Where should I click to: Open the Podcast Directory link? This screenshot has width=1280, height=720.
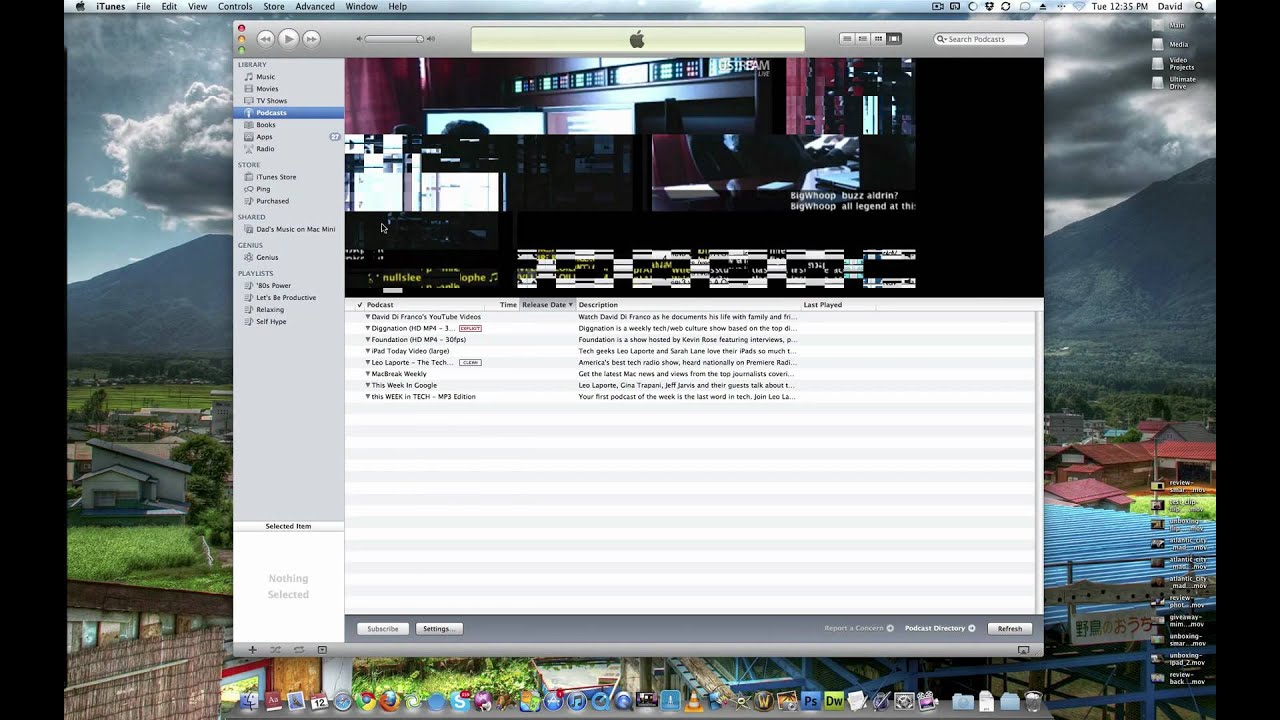[x=940, y=629]
